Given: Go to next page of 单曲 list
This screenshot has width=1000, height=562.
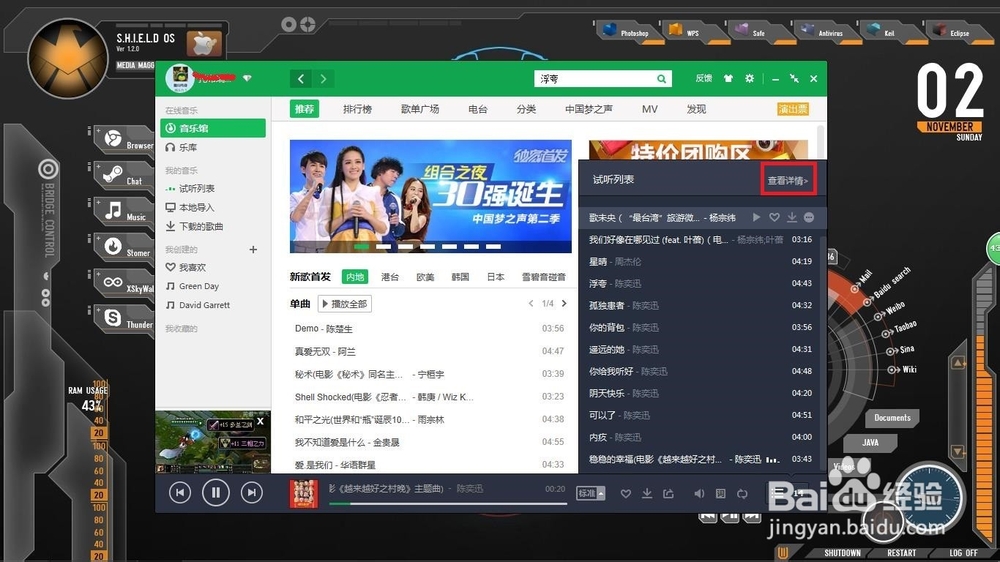Looking at the screenshot, I should point(564,304).
